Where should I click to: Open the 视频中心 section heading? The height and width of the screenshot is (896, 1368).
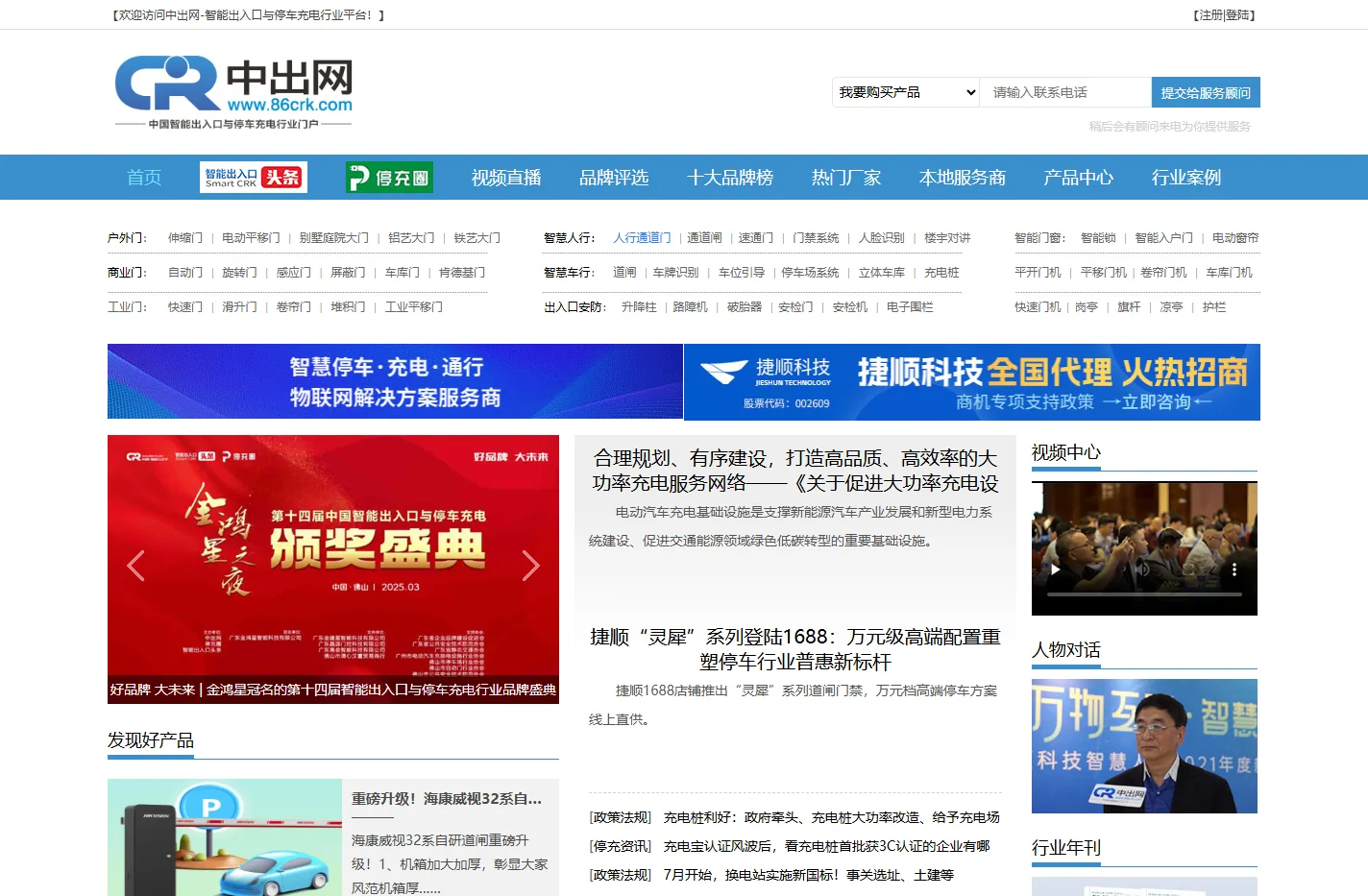(x=1066, y=452)
